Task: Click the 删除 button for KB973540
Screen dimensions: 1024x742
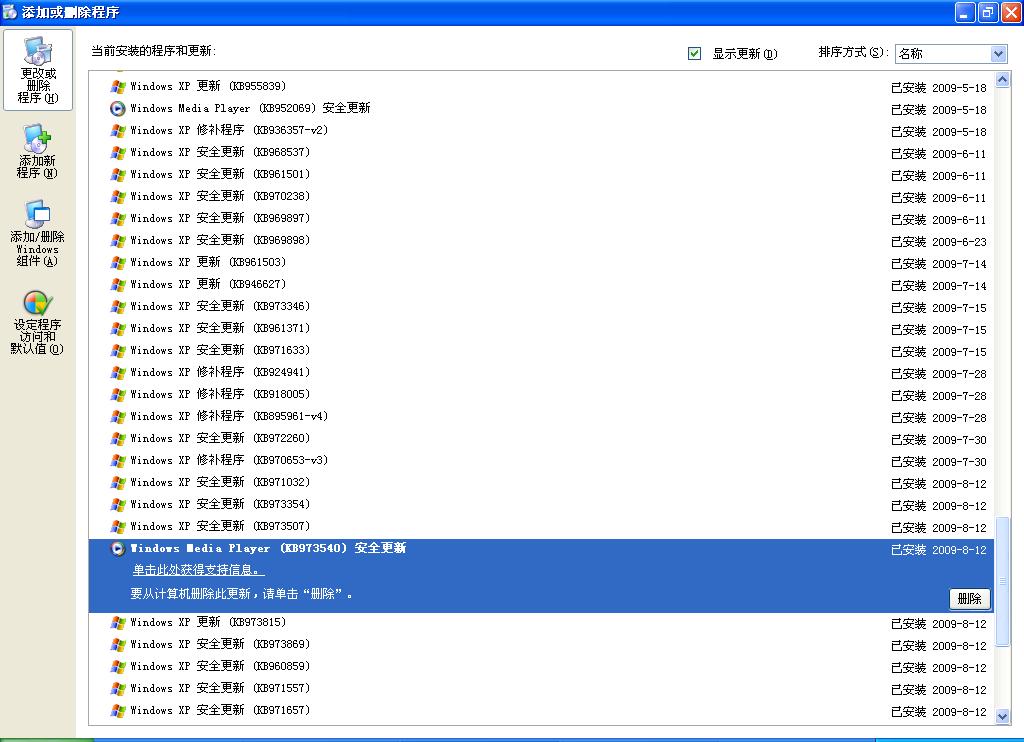Action: [x=969, y=598]
